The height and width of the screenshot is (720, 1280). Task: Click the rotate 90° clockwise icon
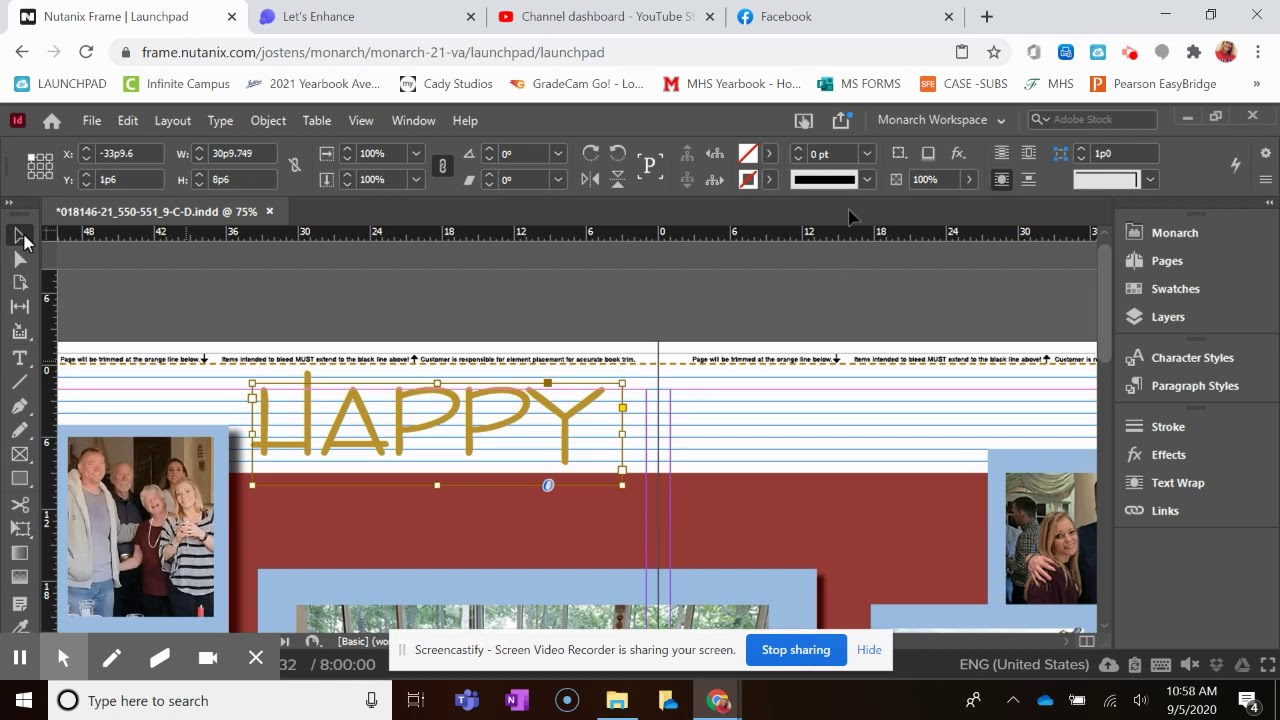coord(590,153)
